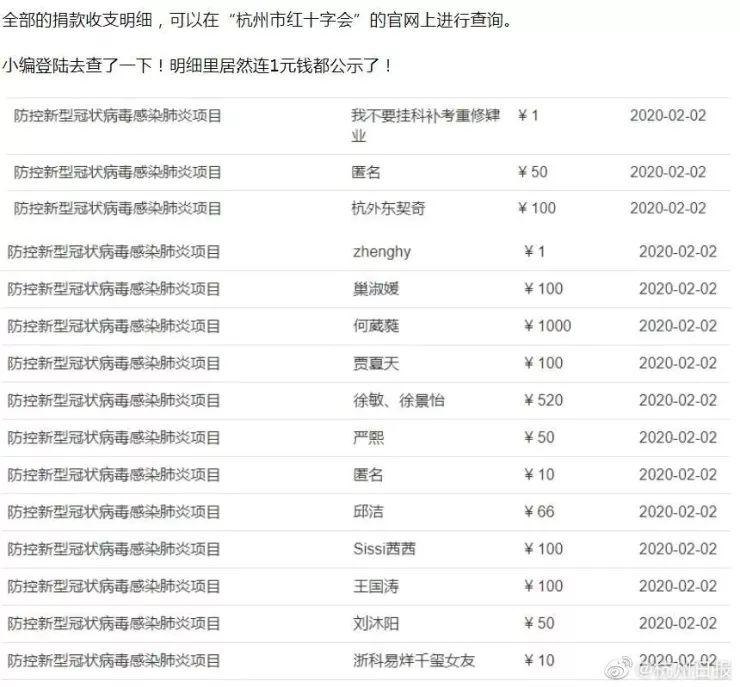
Task: Click the date in the zhenghy row
Action: tap(678, 251)
